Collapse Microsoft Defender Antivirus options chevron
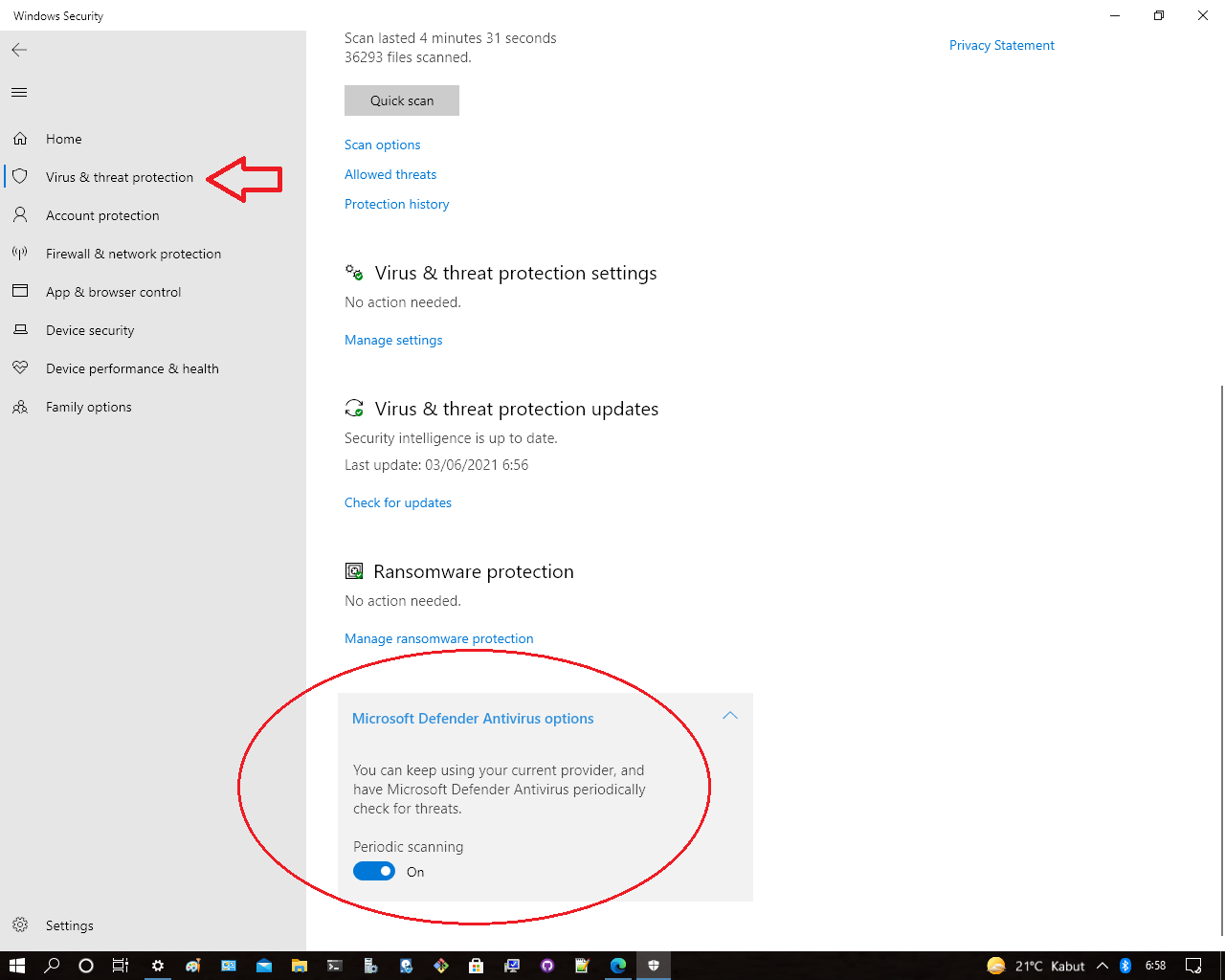Viewport: 1225px width, 980px height. (x=730, y=716)
